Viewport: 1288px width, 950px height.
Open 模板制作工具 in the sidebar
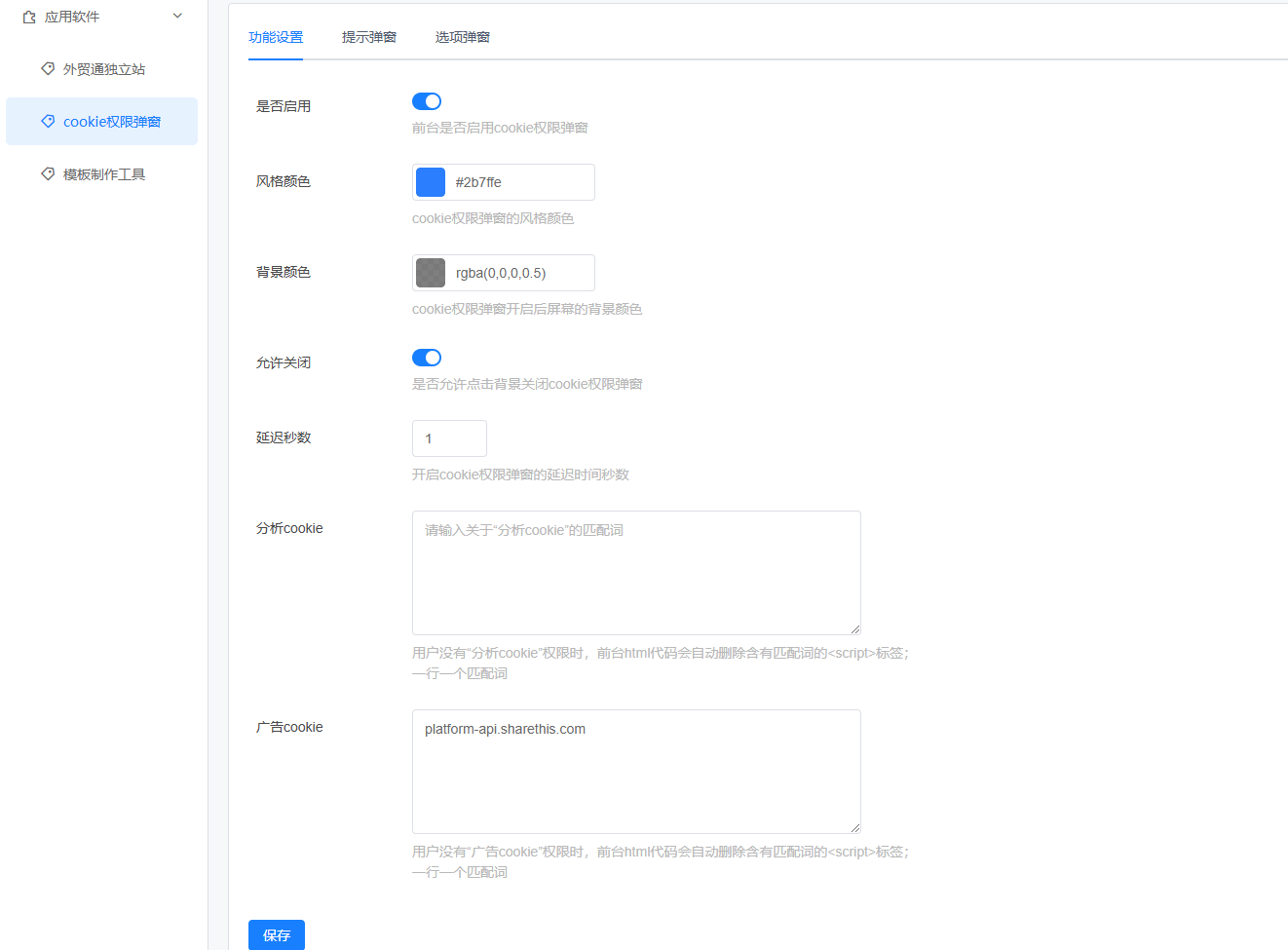click(104, 174)
